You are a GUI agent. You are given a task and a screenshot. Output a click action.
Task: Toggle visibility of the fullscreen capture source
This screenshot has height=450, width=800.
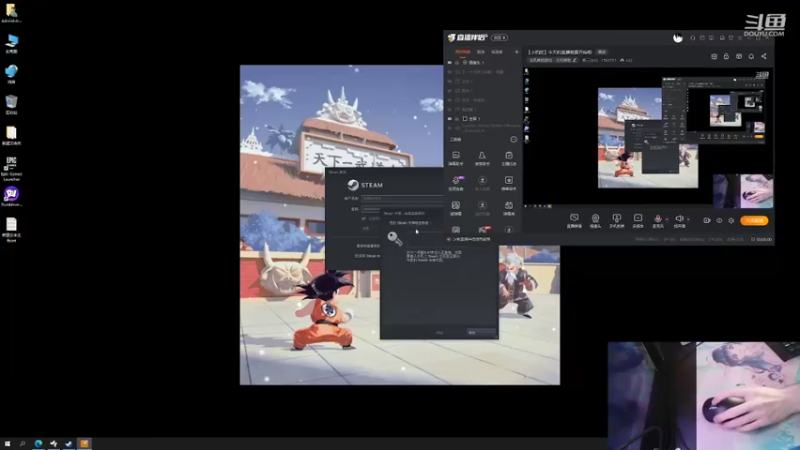pyautogui.click(x=449, y=118)
